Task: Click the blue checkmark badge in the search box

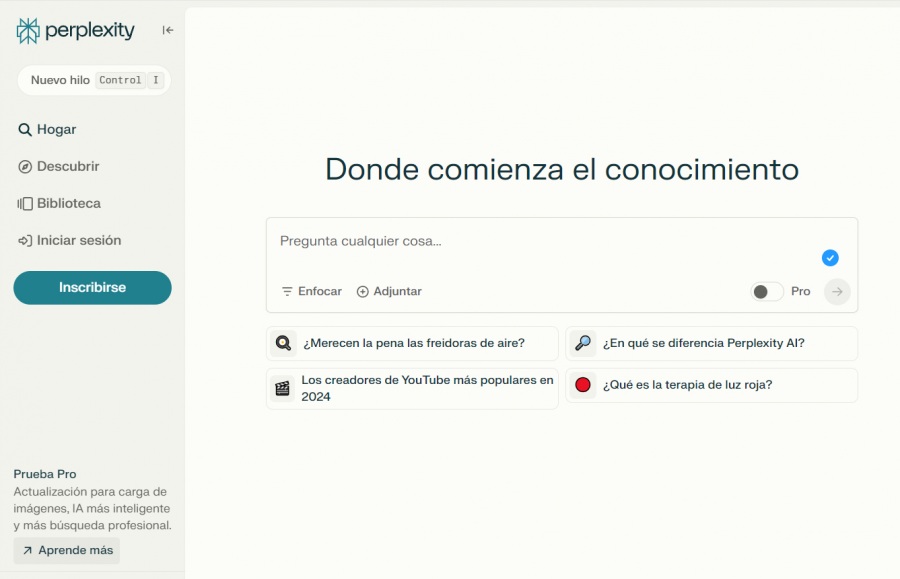Action: [830, 258]
